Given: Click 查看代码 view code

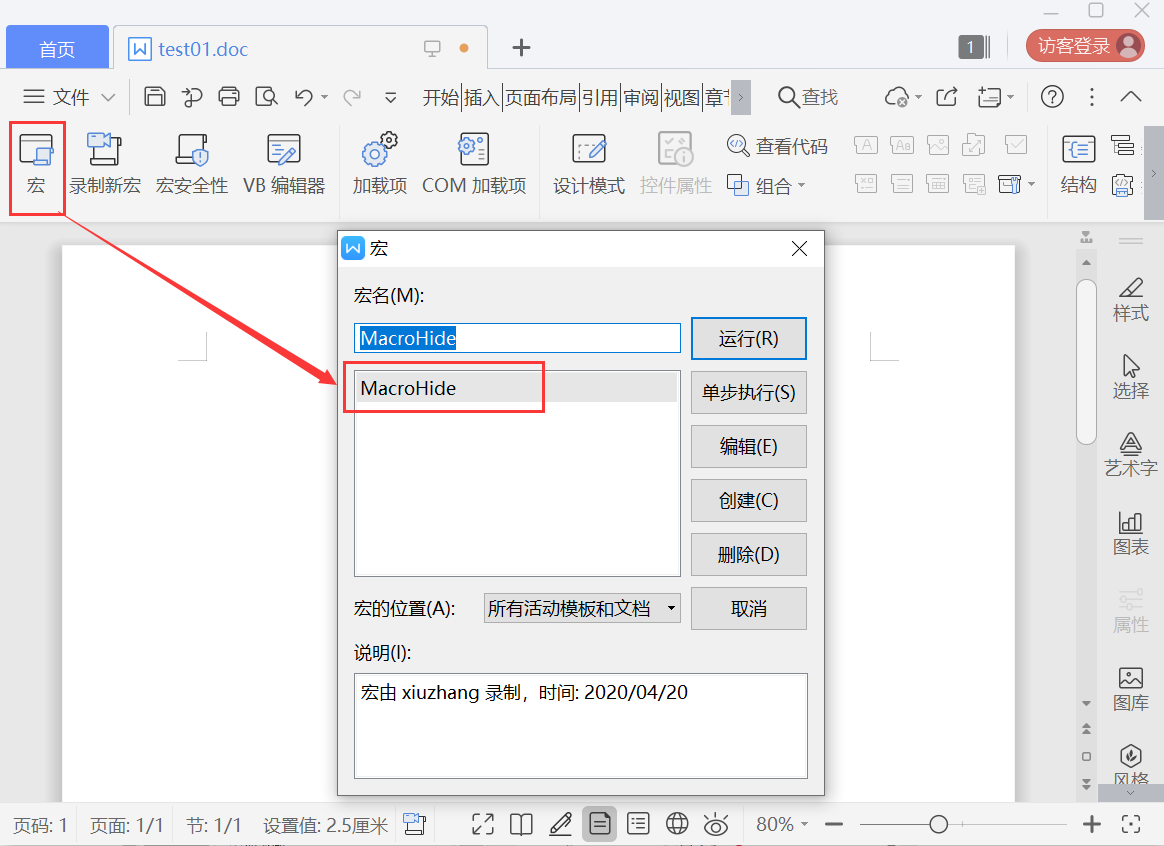Looking at the screenshot, I should click(x=777, y=145).
